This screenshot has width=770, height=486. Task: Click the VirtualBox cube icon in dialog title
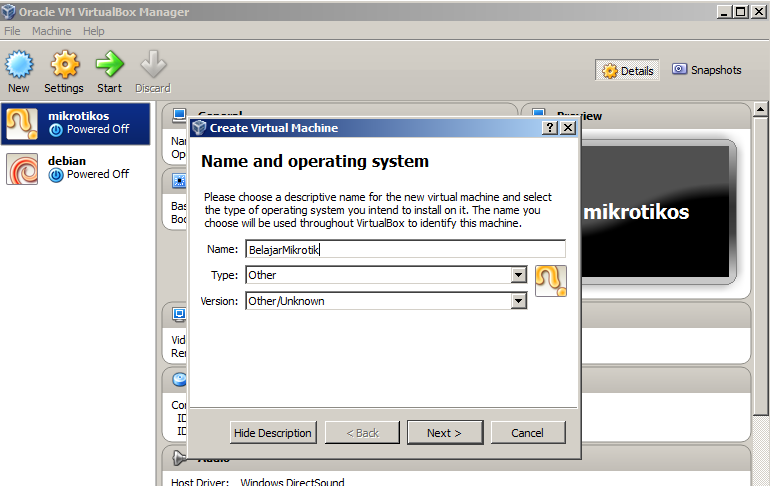[199, 128]
